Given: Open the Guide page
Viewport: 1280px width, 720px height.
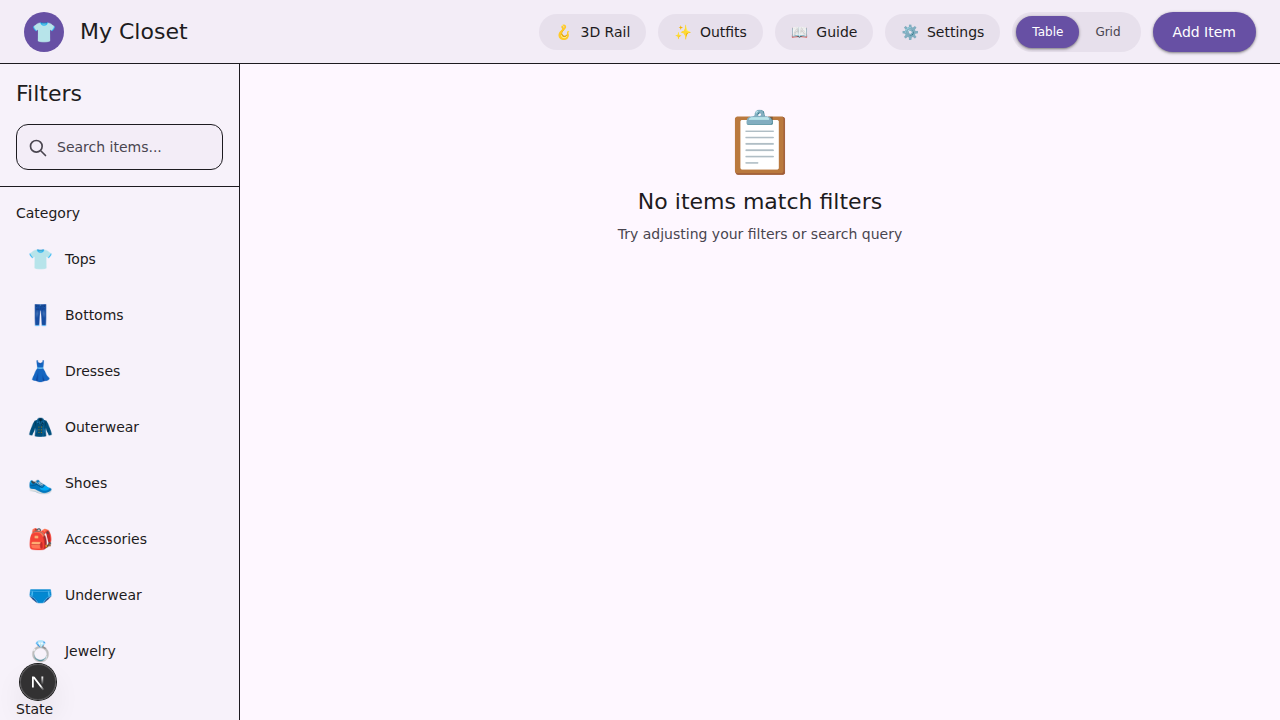Looking at the screenshot, I should tap(824, 31).
